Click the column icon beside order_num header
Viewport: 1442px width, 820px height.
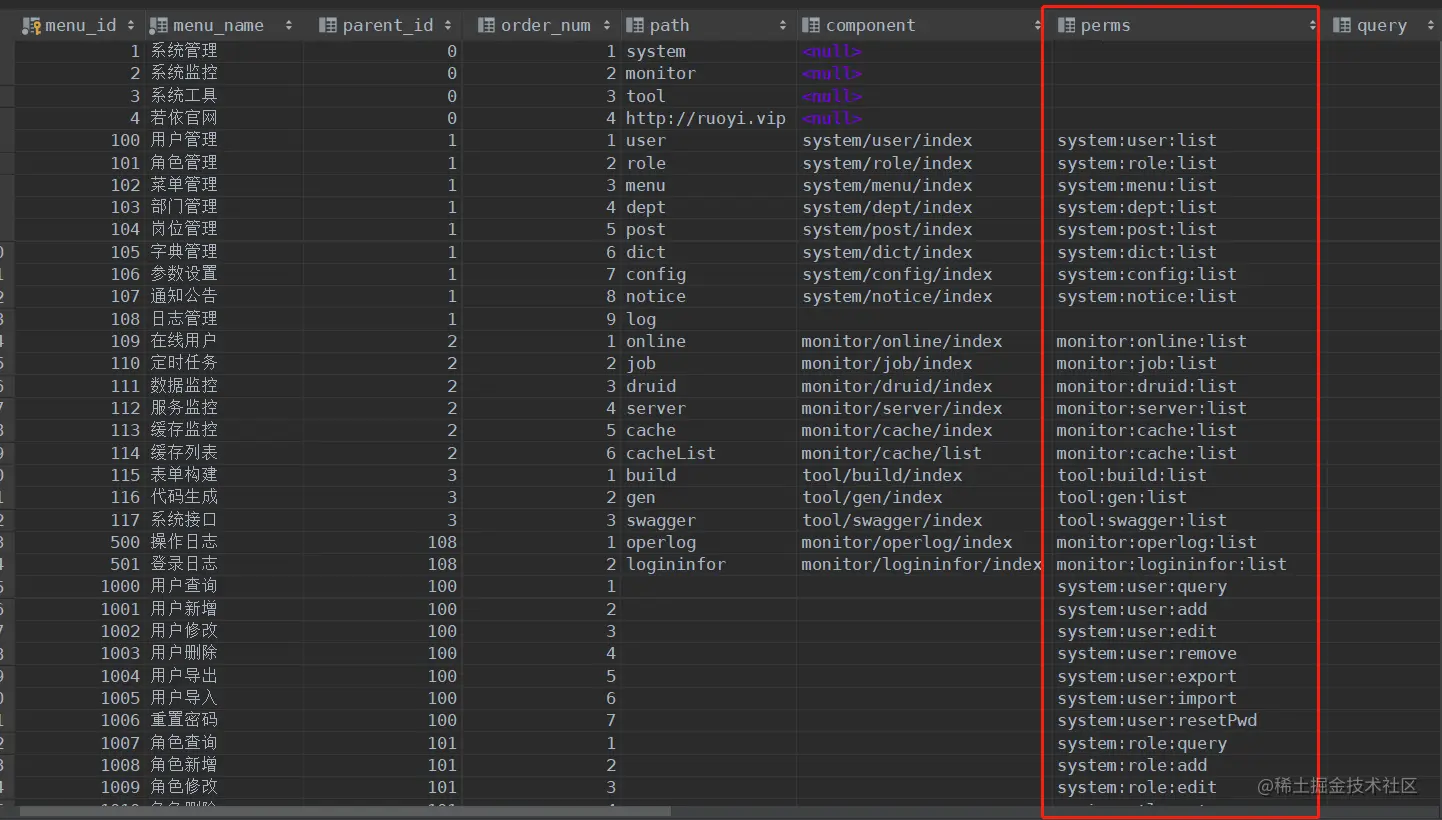(486, 26)
